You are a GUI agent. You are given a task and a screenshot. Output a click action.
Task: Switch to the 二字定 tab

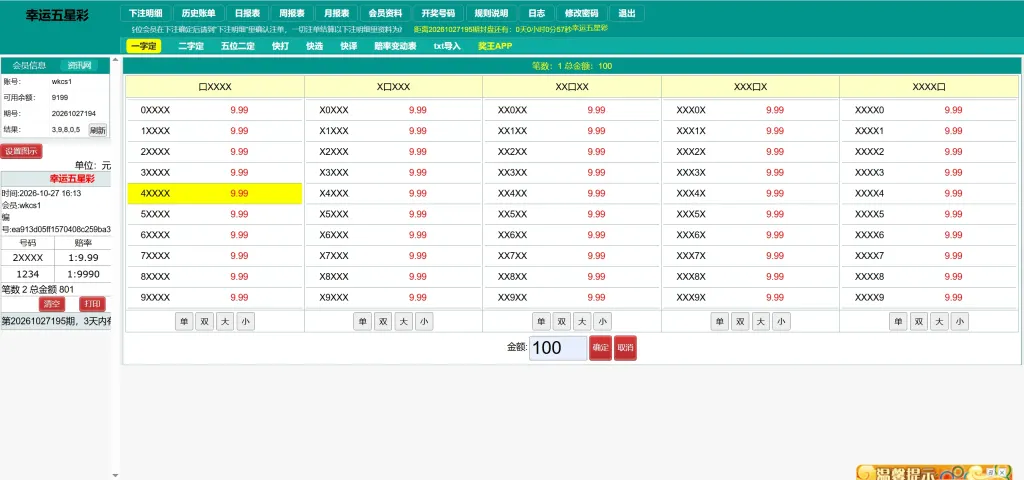coord(191,46)
